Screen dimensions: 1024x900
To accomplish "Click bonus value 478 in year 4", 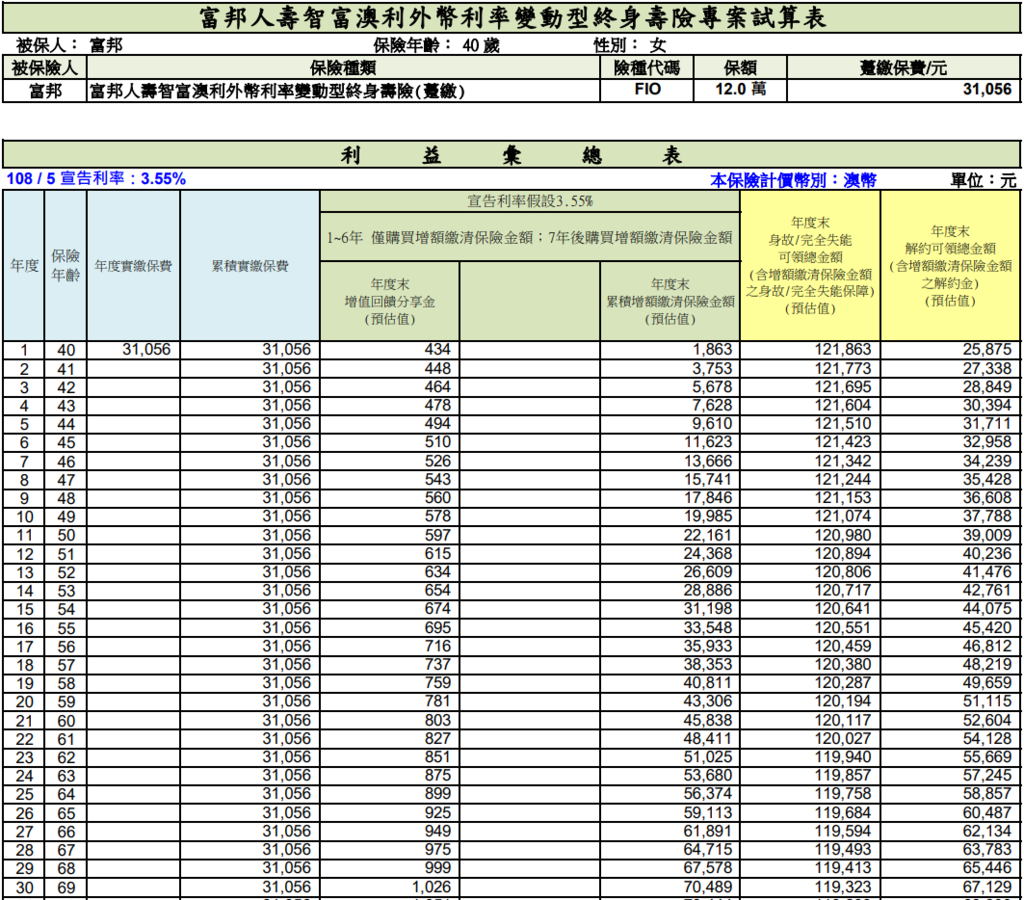I will click(438, 405).
